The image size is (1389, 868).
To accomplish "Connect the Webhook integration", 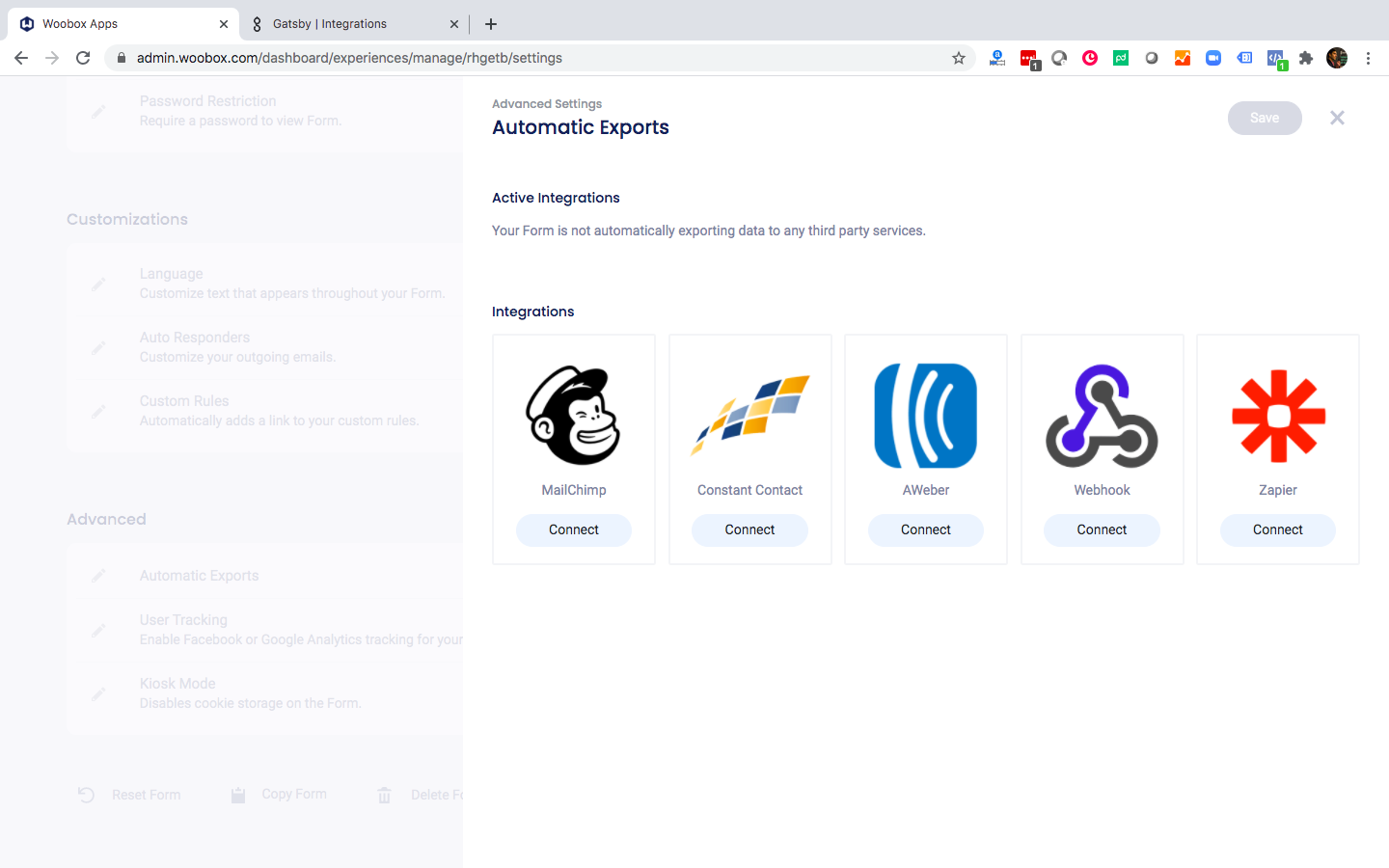I will click(1102, 529).
